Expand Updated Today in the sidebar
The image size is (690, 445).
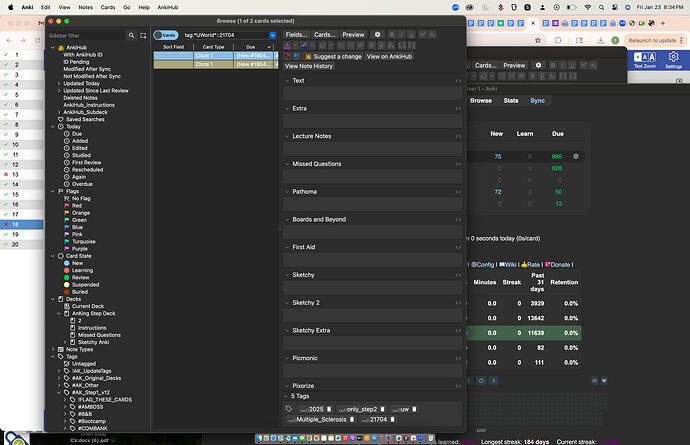coord(59,83)
